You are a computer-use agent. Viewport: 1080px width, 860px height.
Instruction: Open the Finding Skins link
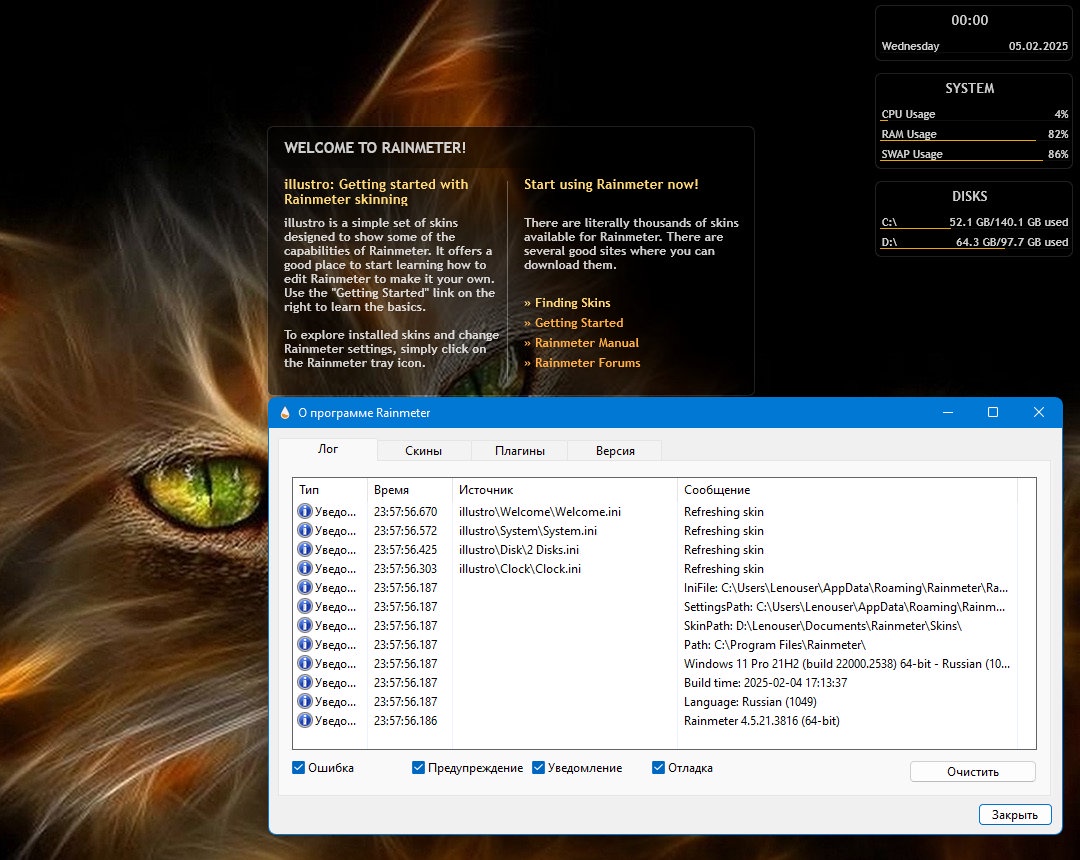[572, 303]
